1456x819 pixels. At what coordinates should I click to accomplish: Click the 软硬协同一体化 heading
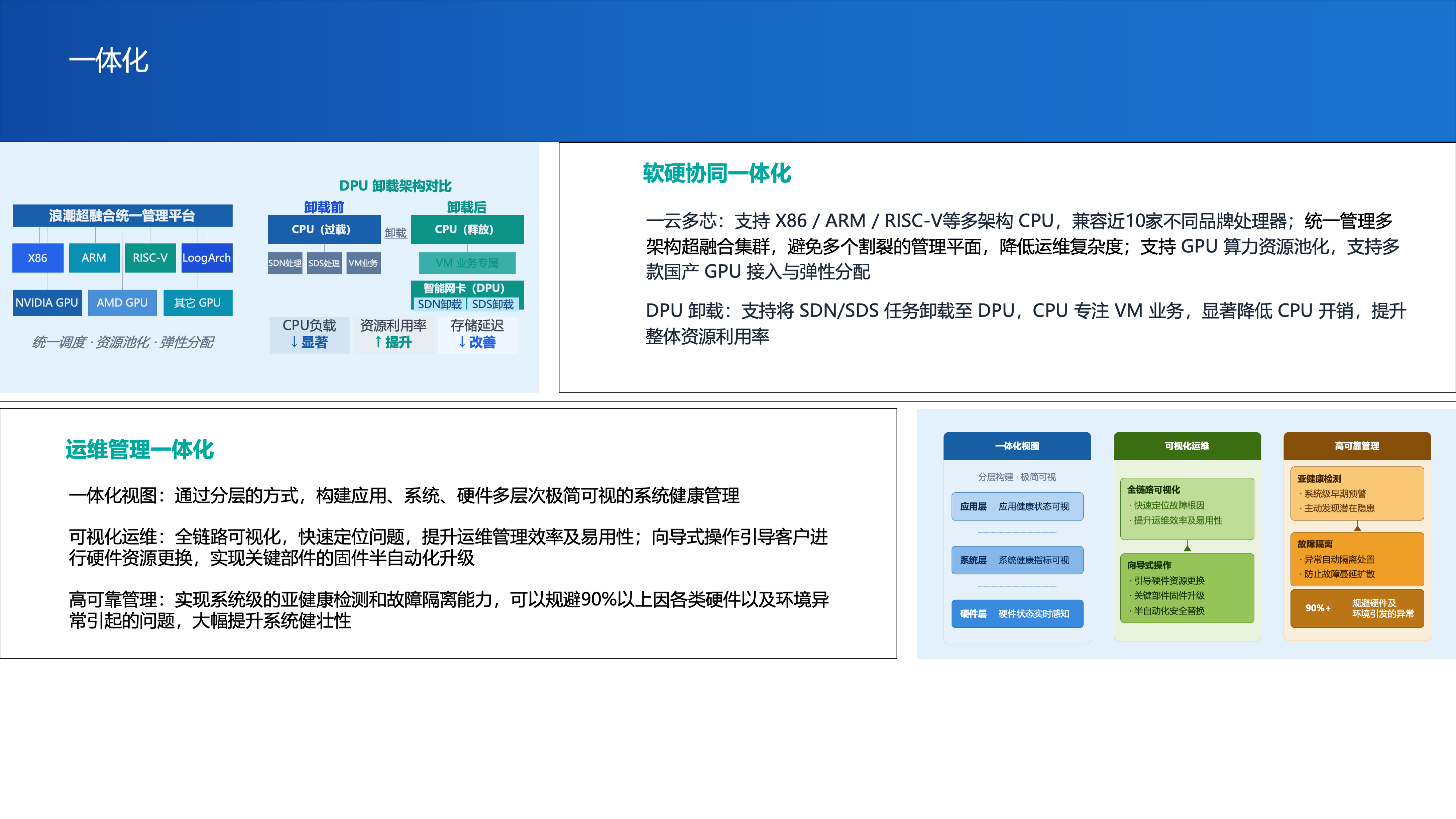click(717, 173)
